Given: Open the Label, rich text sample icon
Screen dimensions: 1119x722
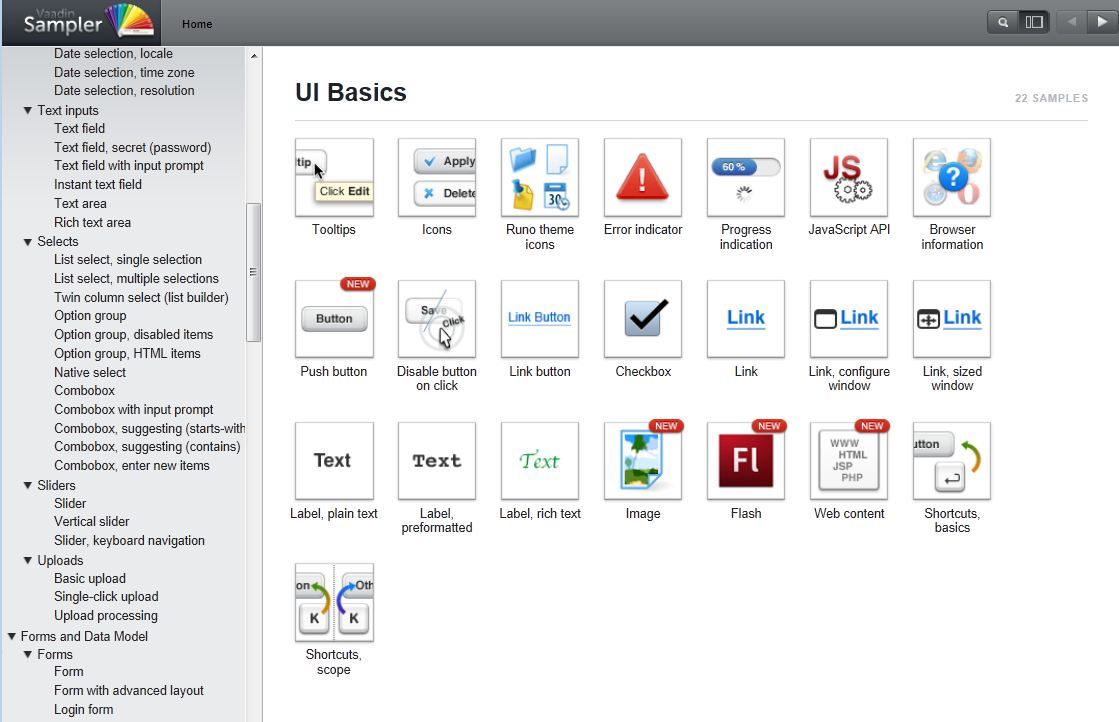Looking at the screenshot, I should pos(540,461).
